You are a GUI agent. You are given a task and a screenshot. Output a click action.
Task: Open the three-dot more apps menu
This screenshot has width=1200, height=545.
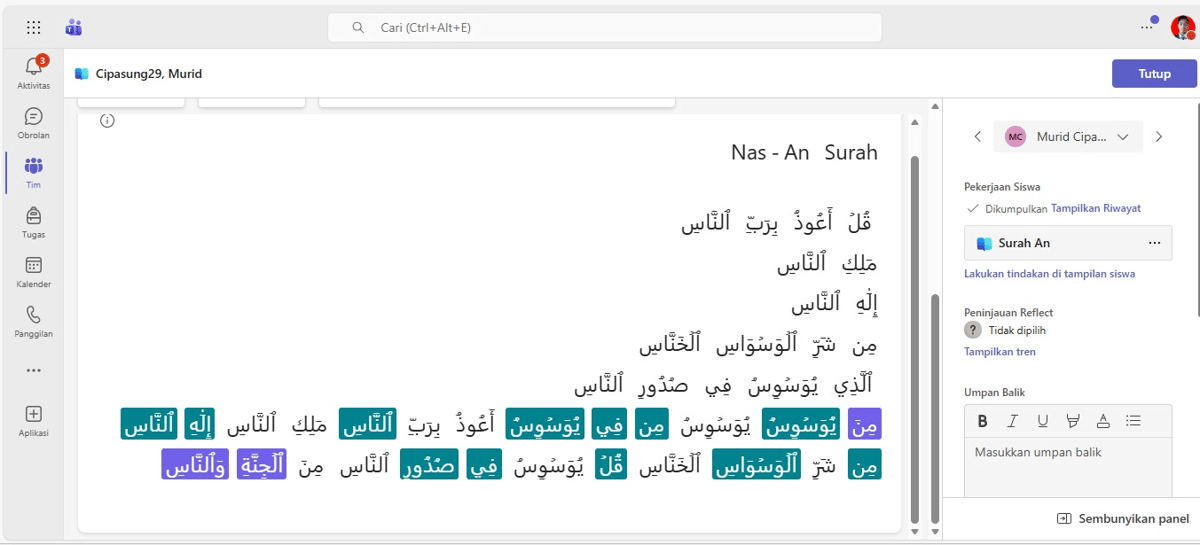(x=33, y=370)
